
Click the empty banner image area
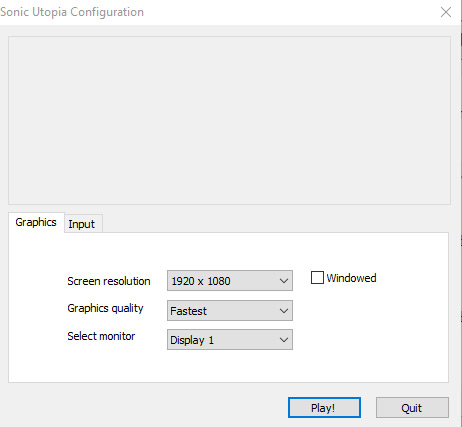(x=229, y=120)
